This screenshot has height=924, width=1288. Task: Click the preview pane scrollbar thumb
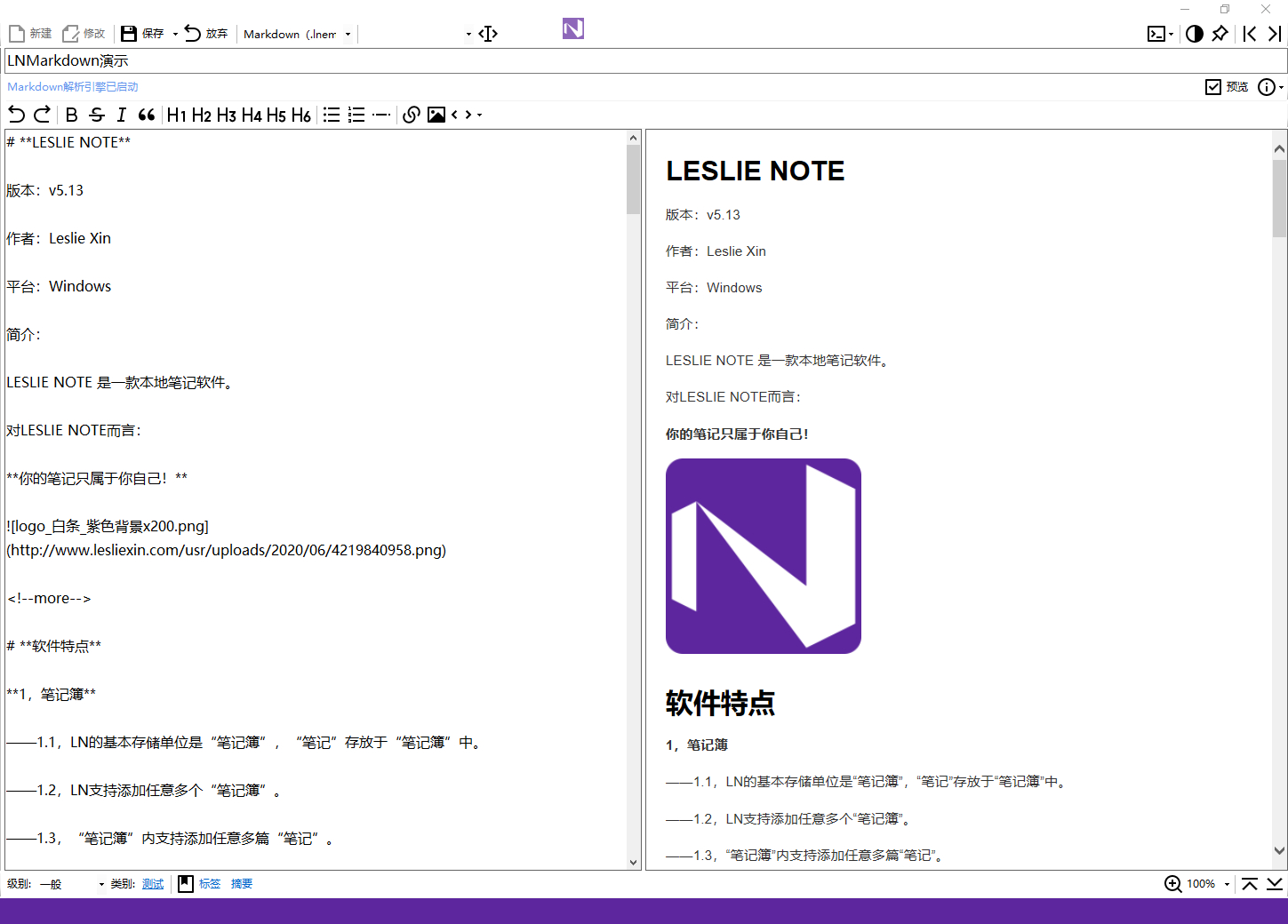tap(1280, 198)
